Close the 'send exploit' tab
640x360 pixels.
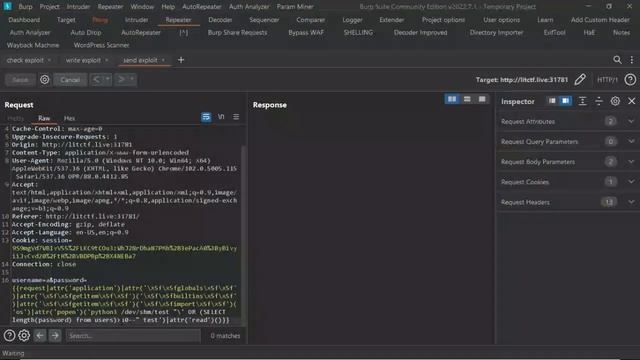[163, 60]
